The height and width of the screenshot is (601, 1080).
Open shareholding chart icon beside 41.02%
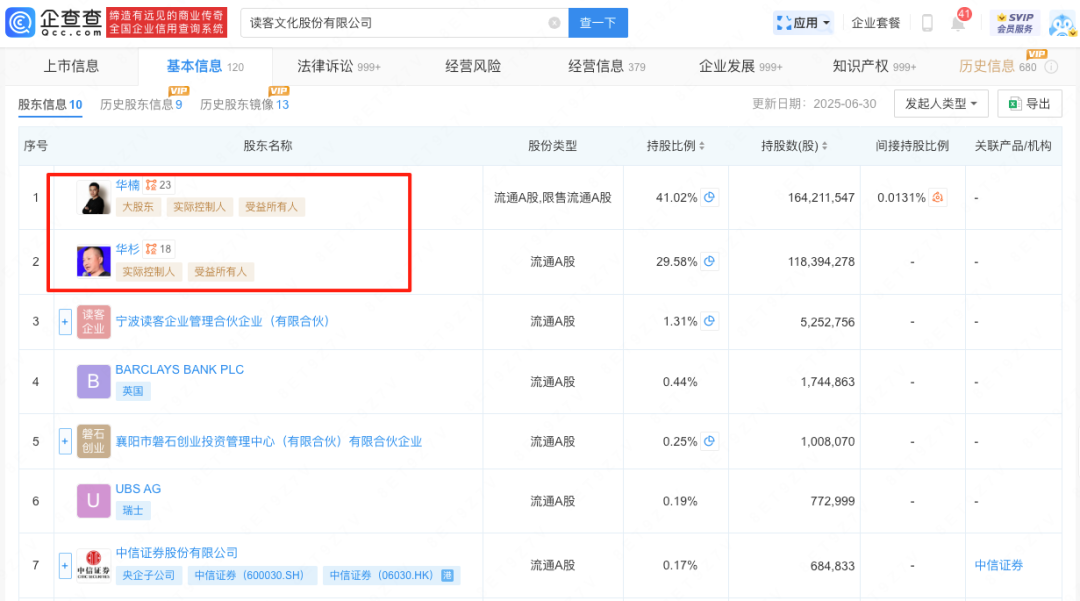[x=709, y=198]
